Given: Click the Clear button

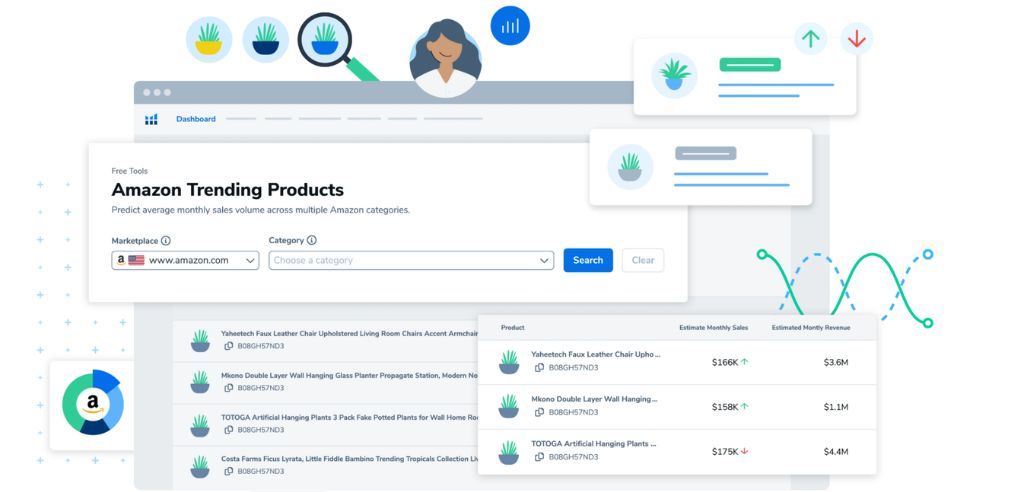Looking at the screenshot, I should click(x=643, y=260).
